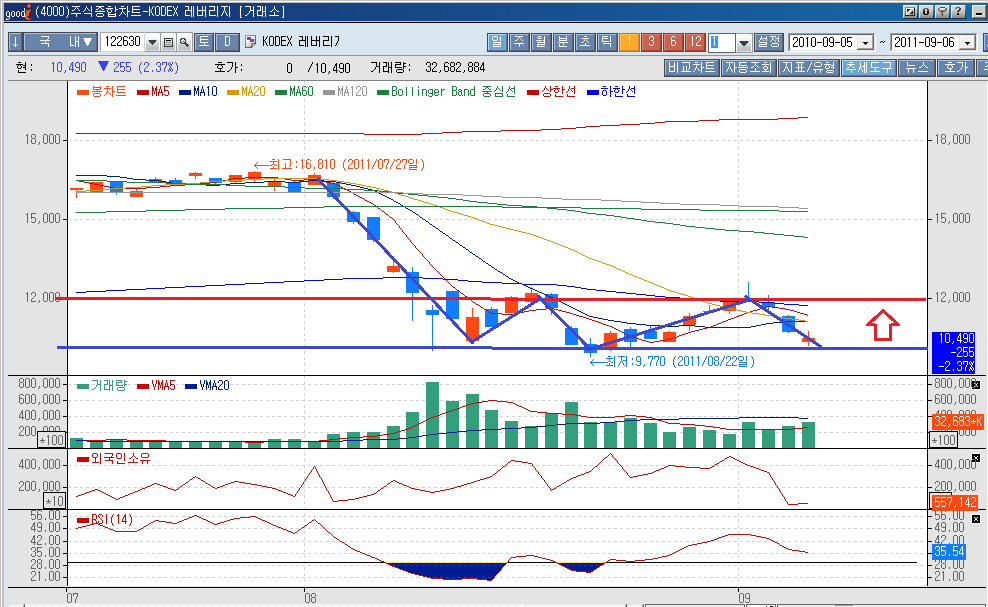The width and height of the screenshot is (988, 607).
Task: Click the VMA5 legend label
Action: 163,386
